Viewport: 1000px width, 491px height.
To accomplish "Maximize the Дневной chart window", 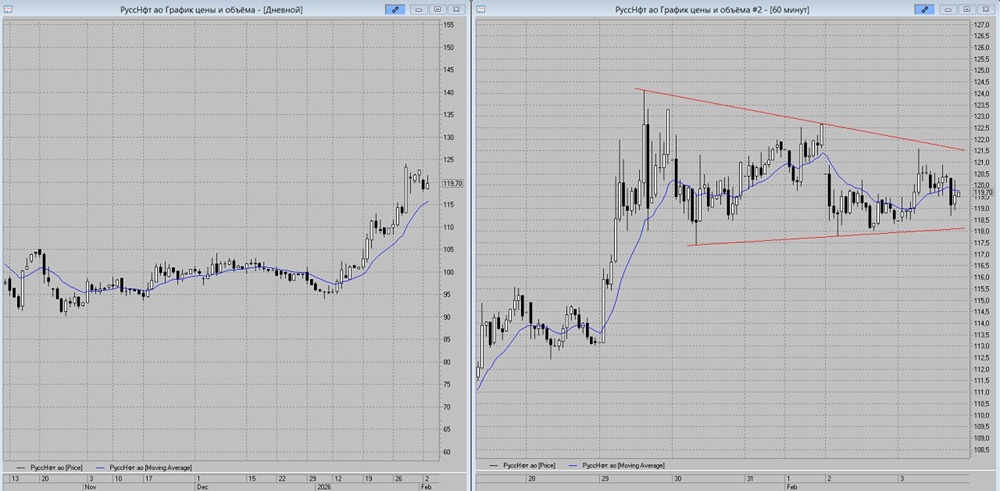I will coord(438,10).
